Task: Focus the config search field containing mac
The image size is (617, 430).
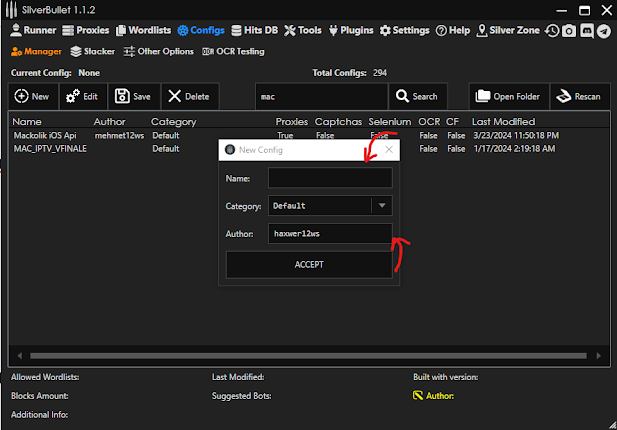Action: pos(321,97)
